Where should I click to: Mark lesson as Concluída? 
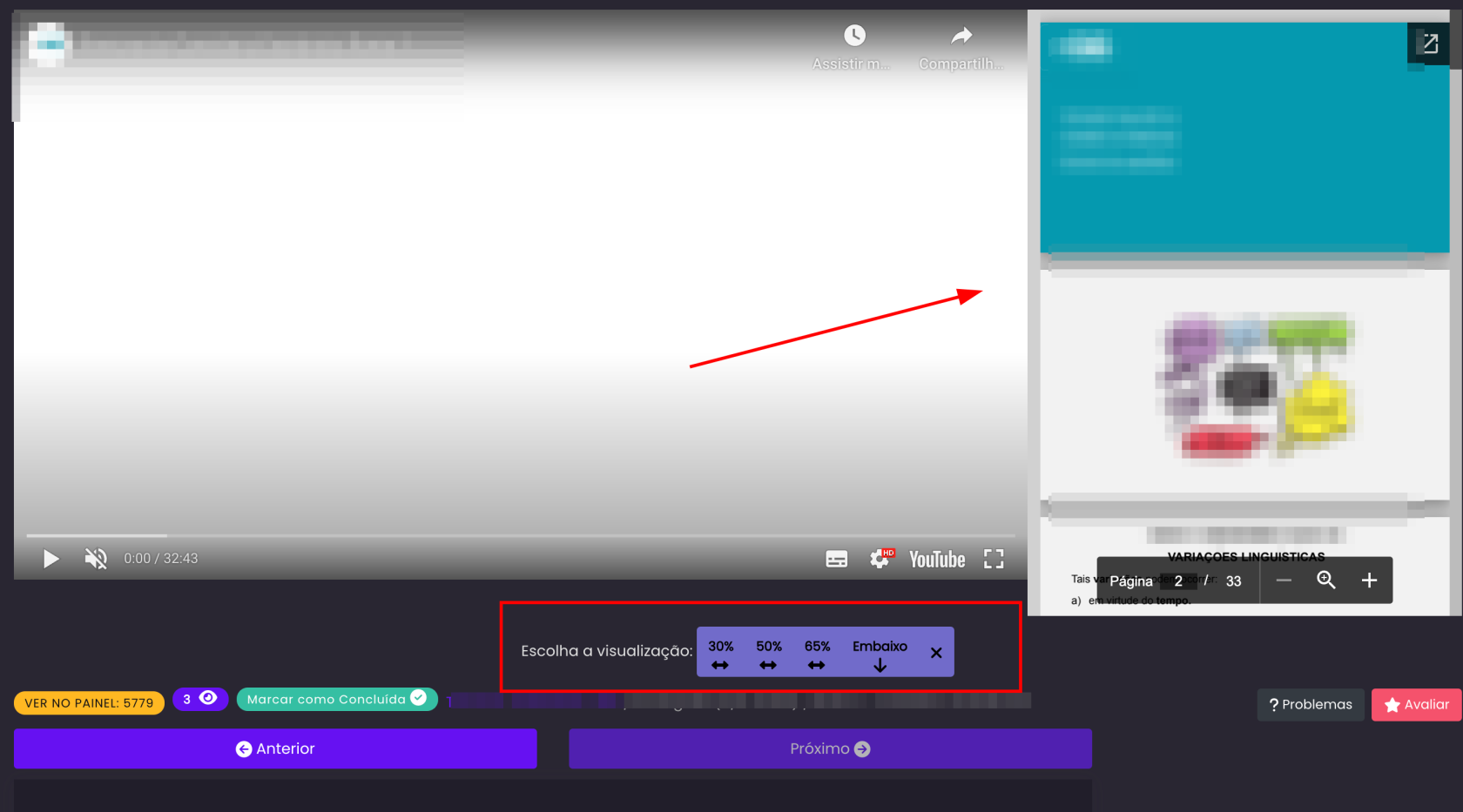(x=336, y=699)
